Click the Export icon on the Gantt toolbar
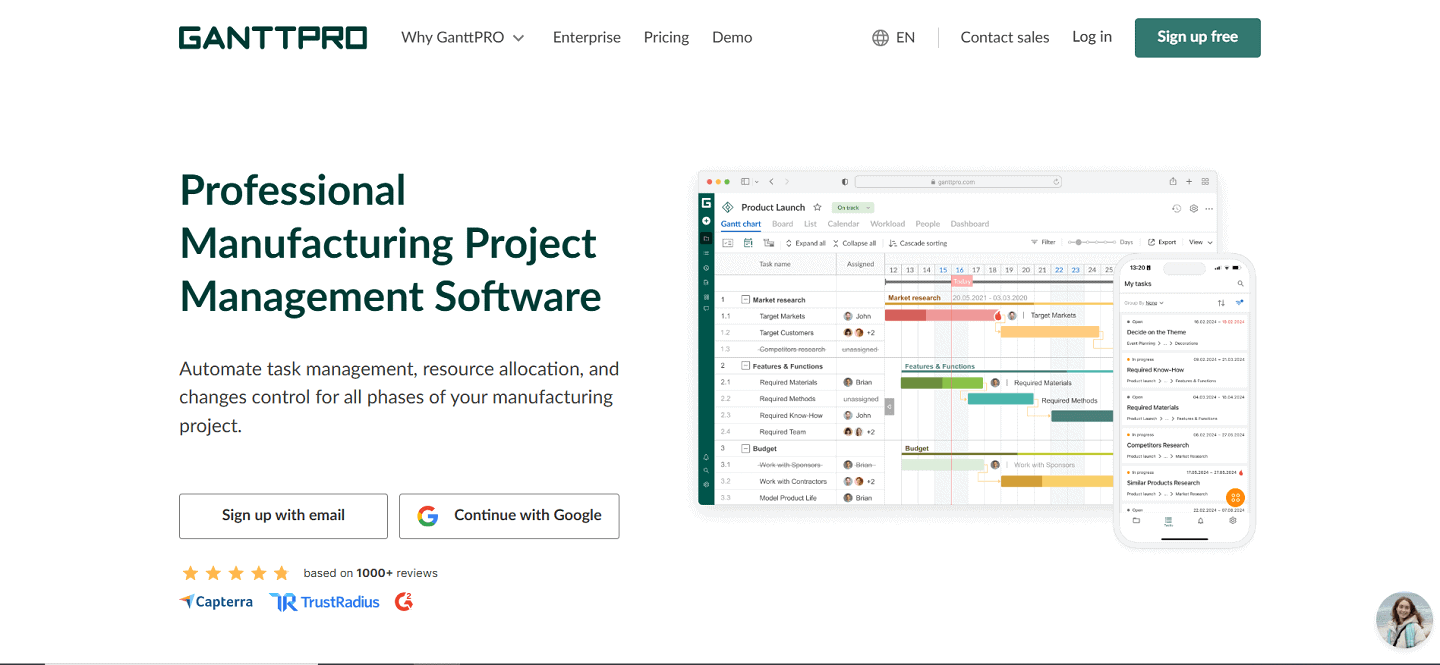This screenshot has height=665, width=1440. click(x=1164, y=241)
